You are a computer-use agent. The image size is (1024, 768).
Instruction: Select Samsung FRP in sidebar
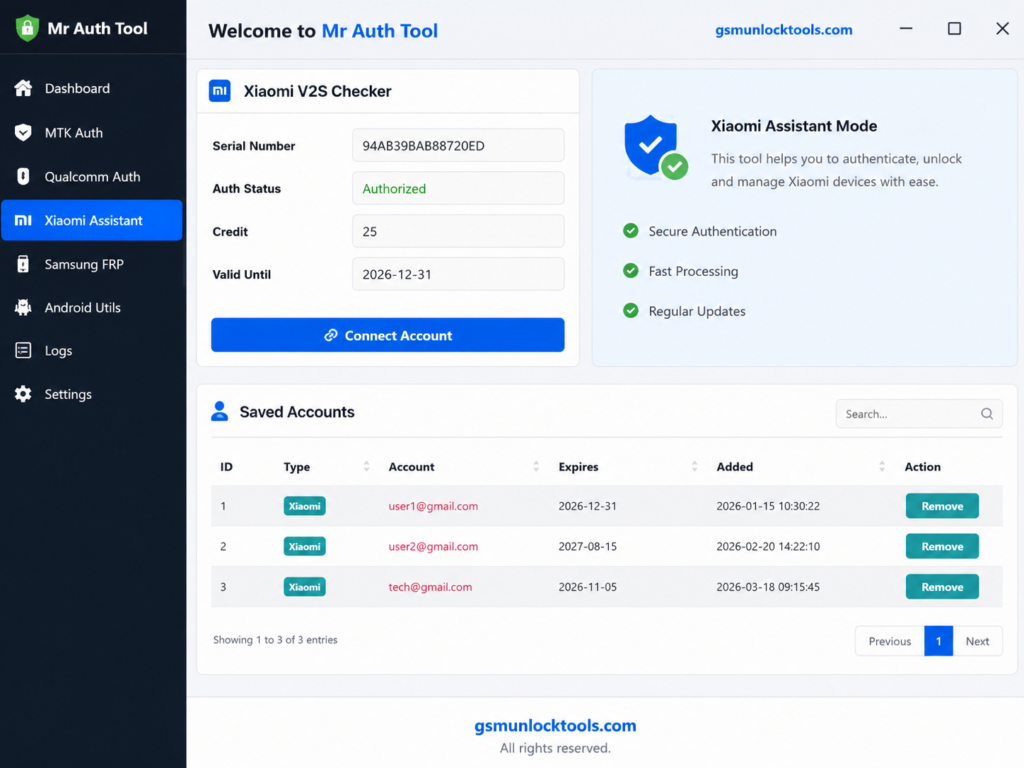(92, 264)
